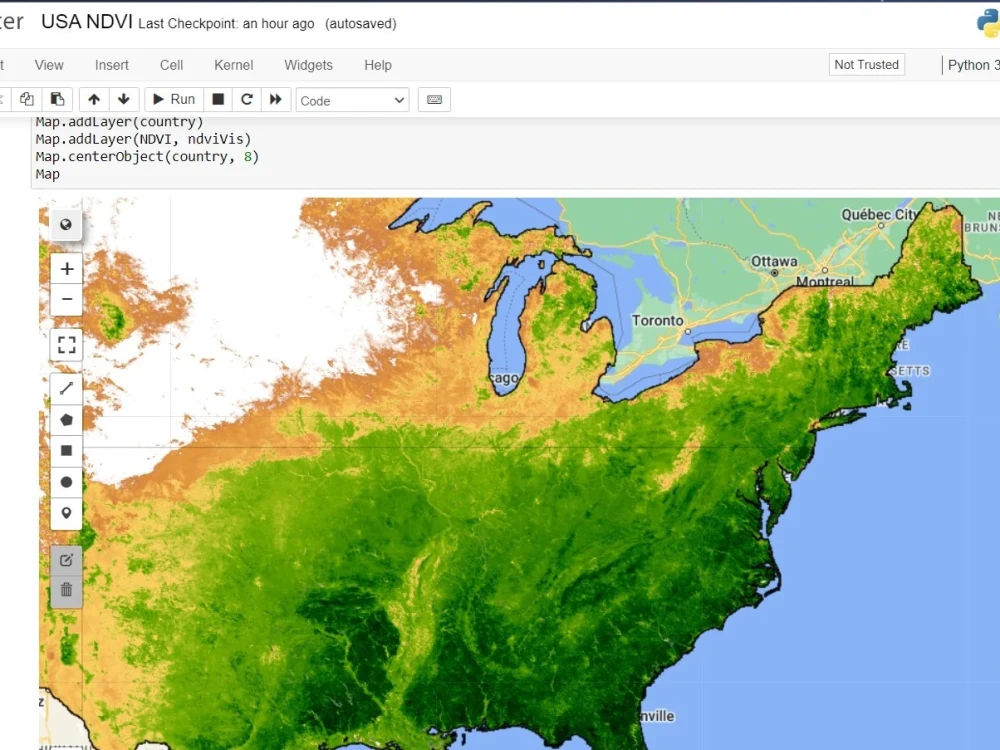Image resolution: width=1000 pixels, height=750 pixels.
Task: Restart kernel and run all with fast-forward icon
Action: 274,99
